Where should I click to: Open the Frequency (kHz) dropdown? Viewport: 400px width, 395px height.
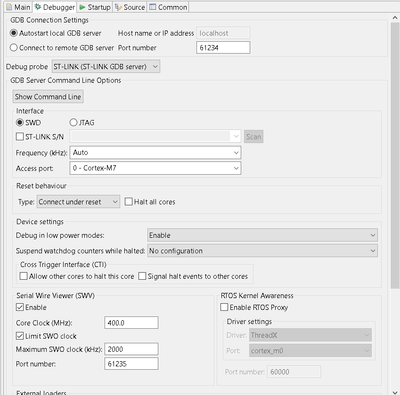point(155,152)
